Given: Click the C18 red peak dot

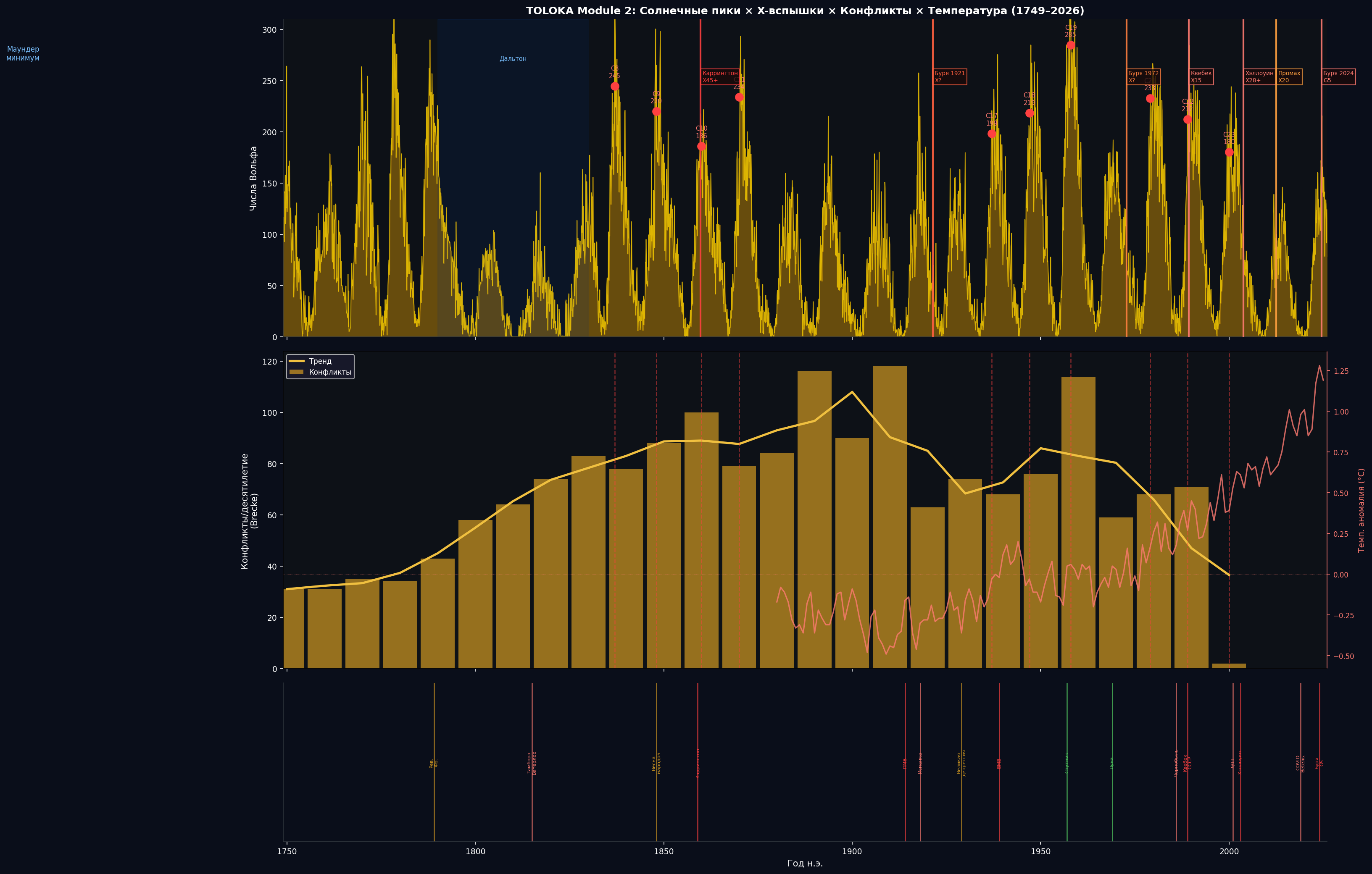Looking at the screenshot, I should [1030, 113].
